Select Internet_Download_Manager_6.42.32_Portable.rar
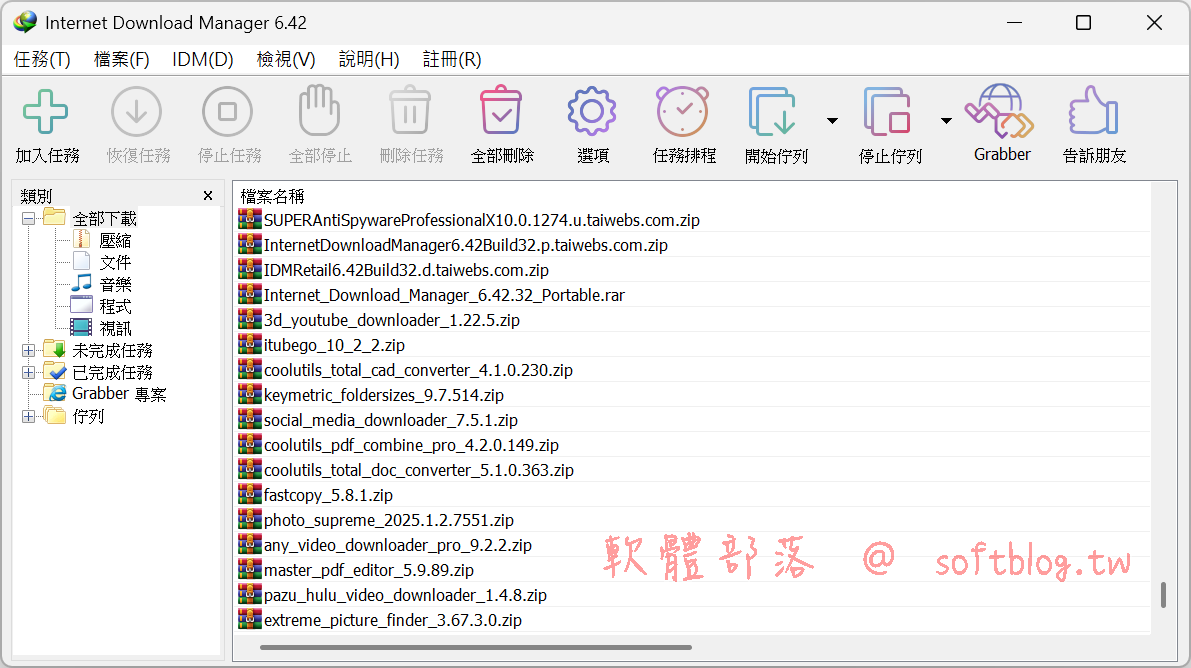 [x=431, y=296]
